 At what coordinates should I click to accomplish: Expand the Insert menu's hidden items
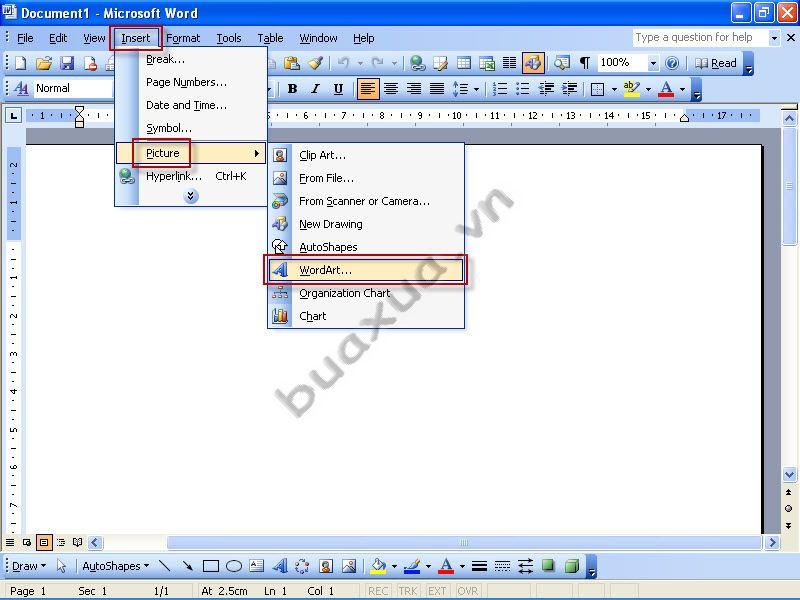pyautogui.click(x=191, y=196)
